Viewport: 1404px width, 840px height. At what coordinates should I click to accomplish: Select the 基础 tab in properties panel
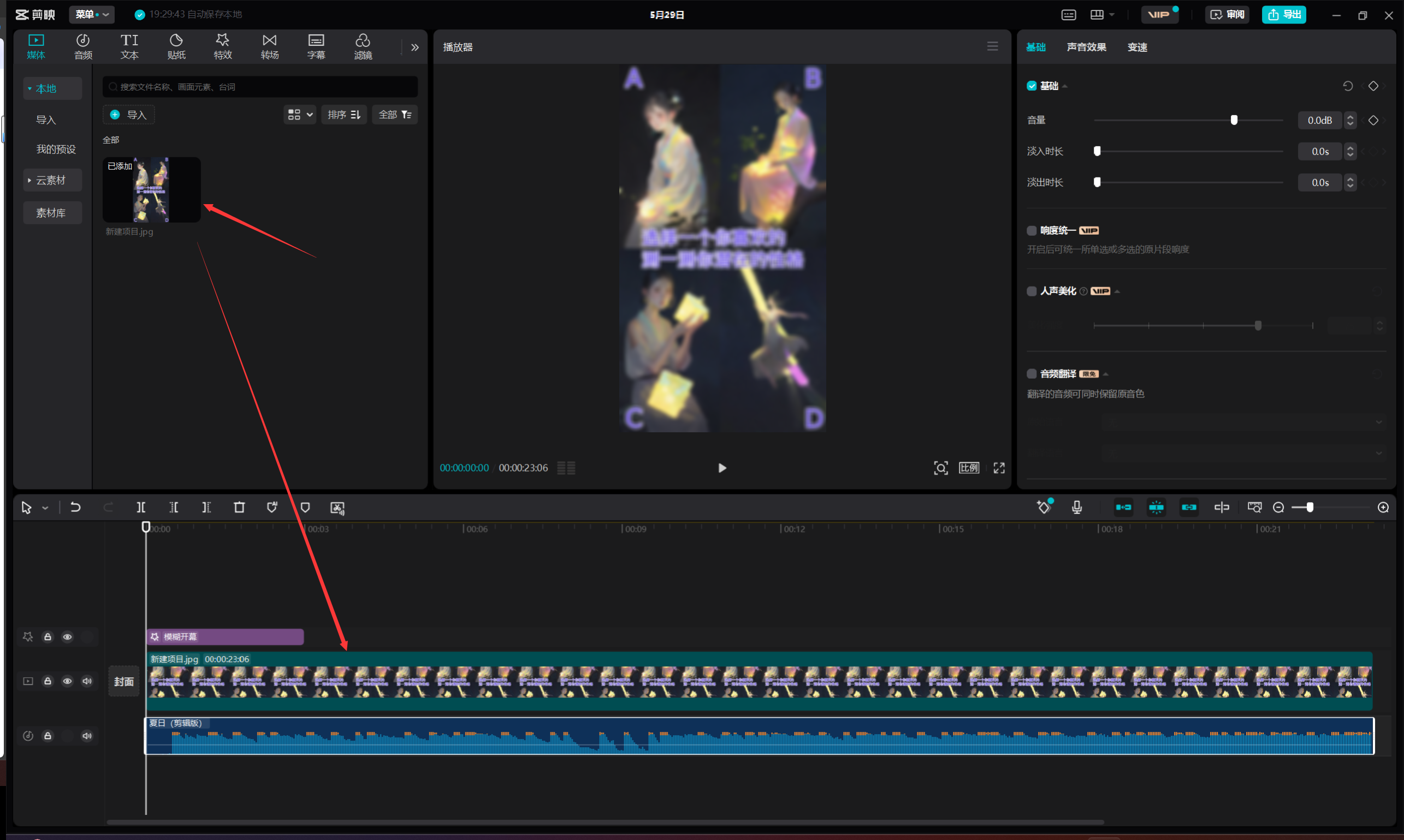pos(1036,47)
